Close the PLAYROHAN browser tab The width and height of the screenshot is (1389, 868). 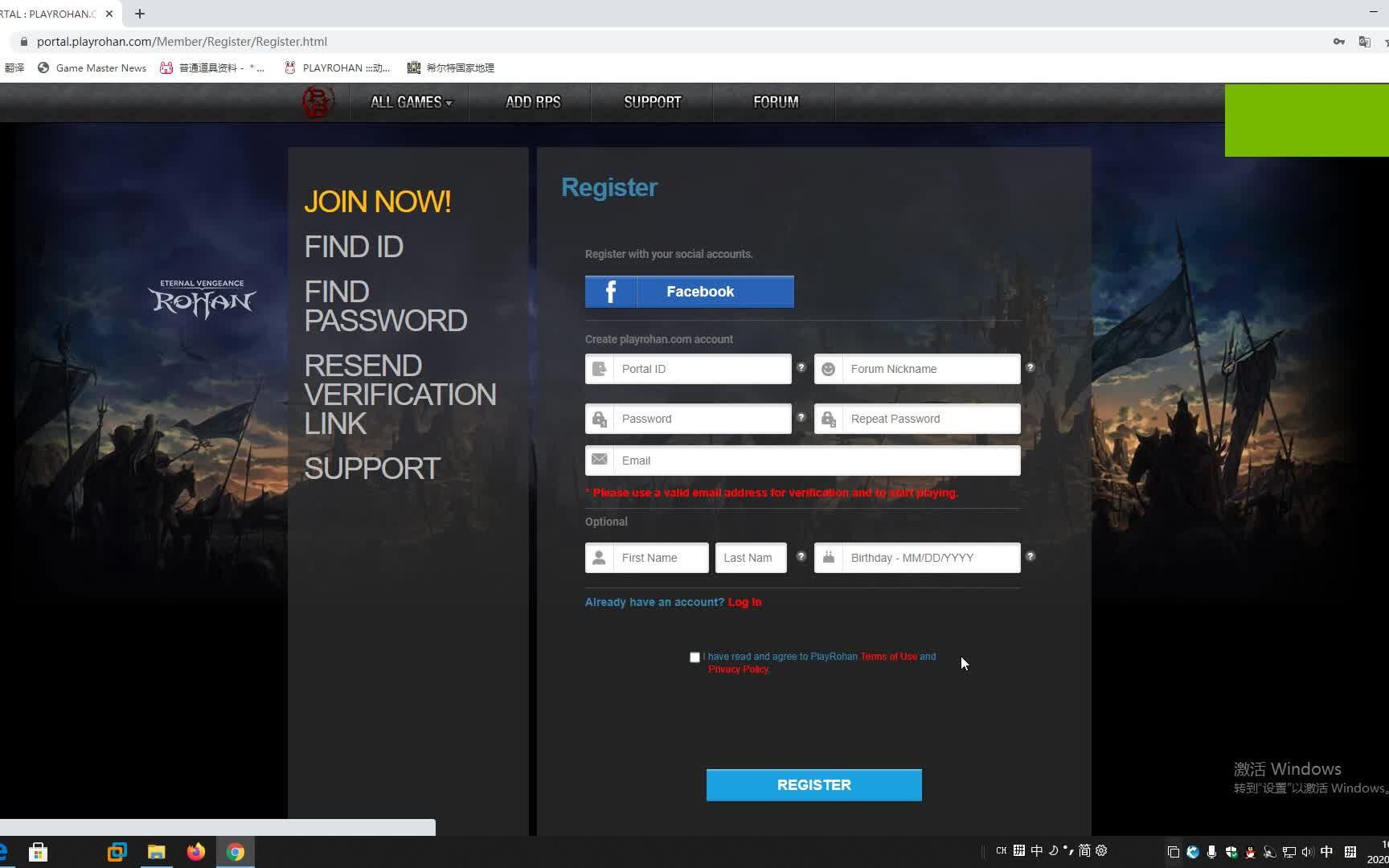click(109, 14)
